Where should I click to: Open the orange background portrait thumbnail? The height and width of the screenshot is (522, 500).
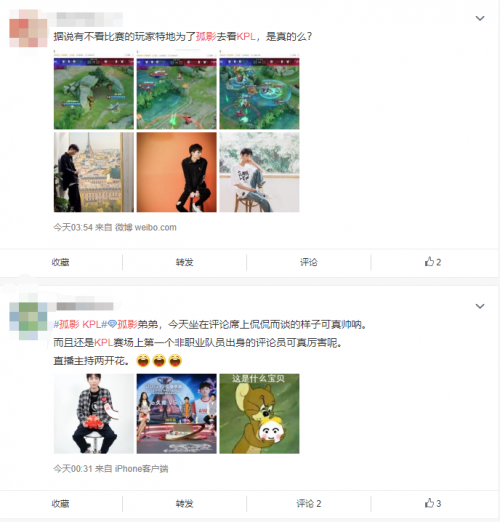177,172
